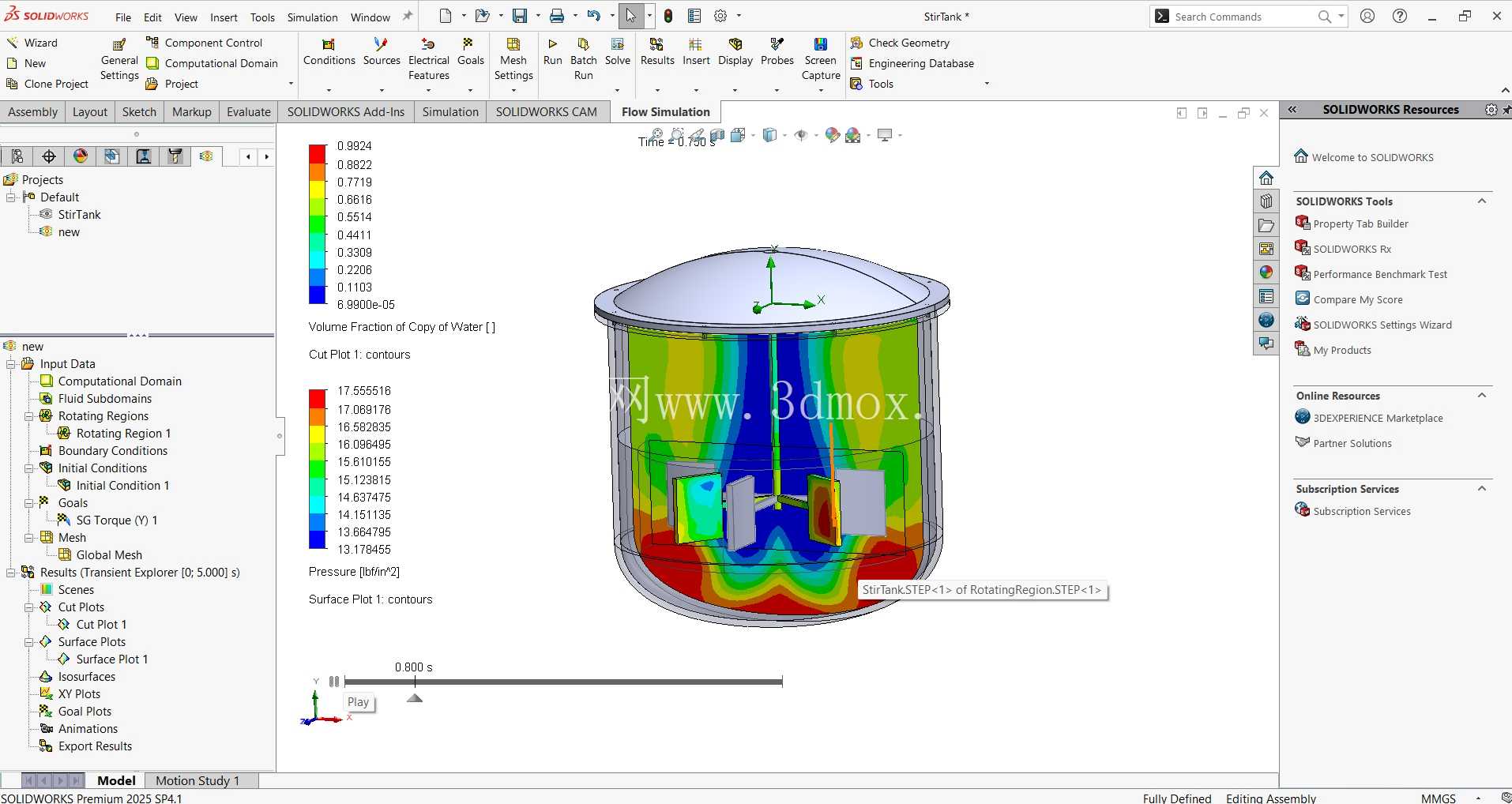Clone the current project

[47, 84]
